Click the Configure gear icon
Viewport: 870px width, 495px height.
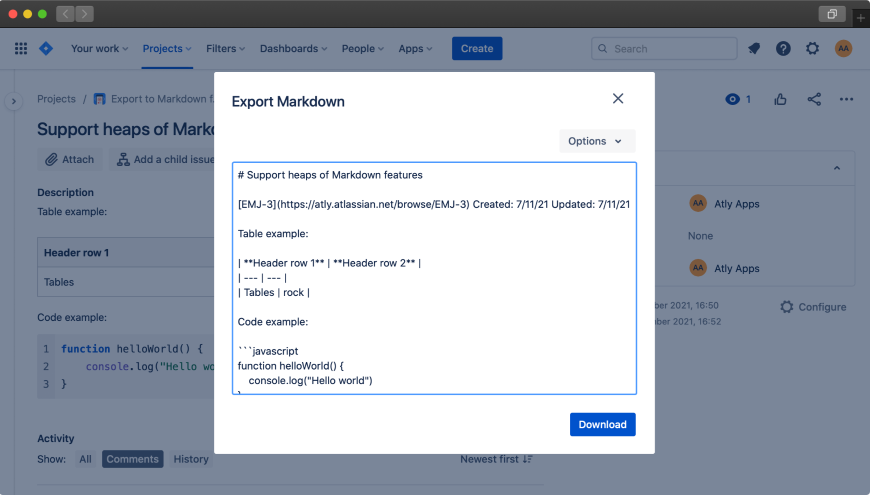pos(786,307)
